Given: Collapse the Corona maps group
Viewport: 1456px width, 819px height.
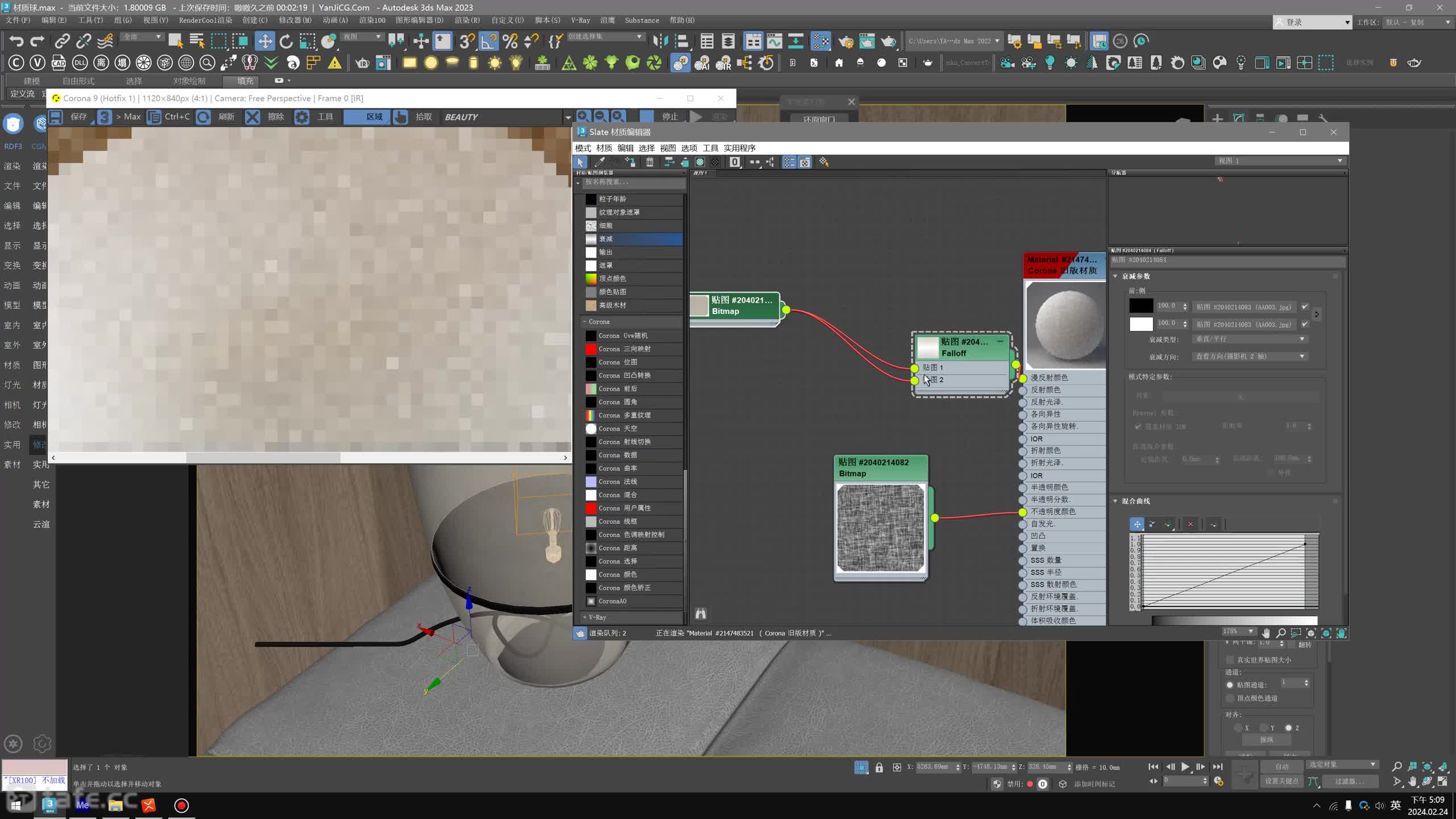Looking at the screenshot, I should (x=585, y=322).
